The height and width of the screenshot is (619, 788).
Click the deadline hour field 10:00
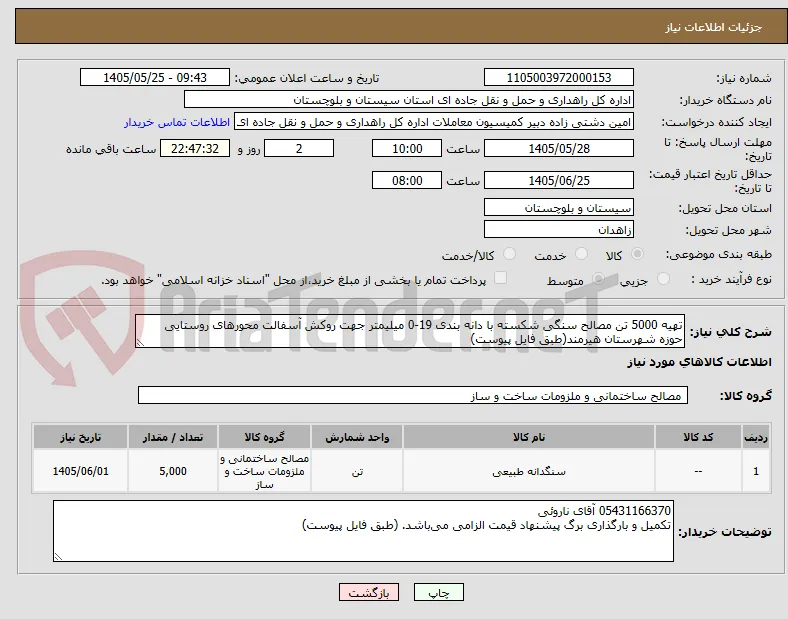[407, 149]
